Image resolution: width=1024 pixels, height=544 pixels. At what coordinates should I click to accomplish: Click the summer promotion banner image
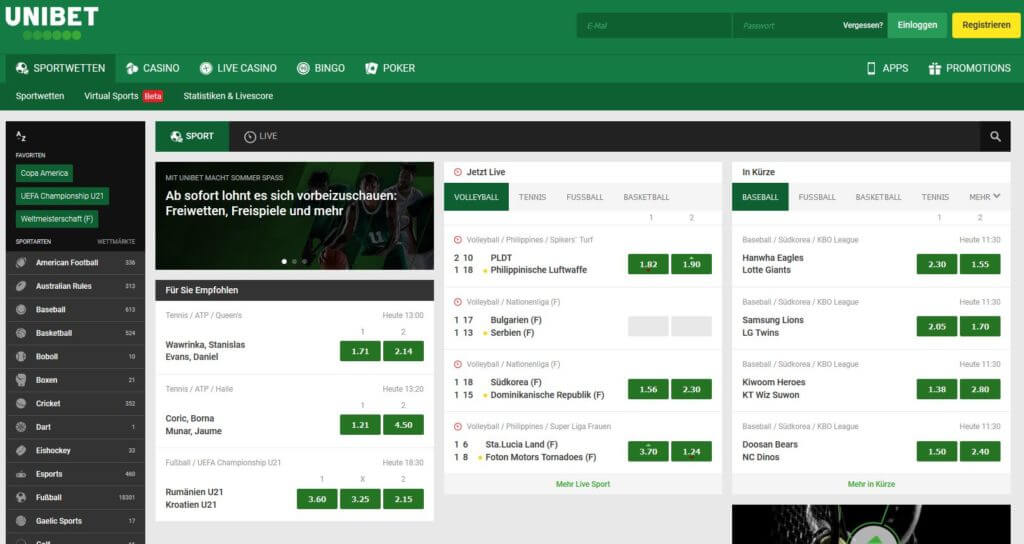295,216
